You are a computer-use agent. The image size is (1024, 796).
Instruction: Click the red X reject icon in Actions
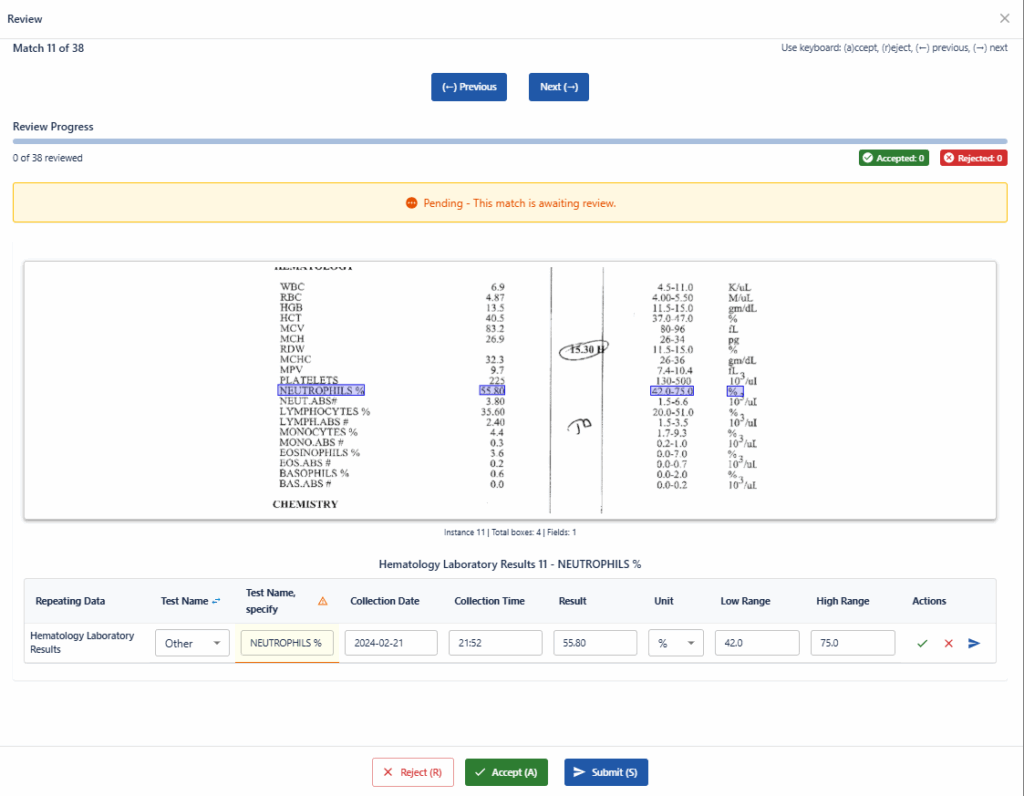tap(948, 643)
